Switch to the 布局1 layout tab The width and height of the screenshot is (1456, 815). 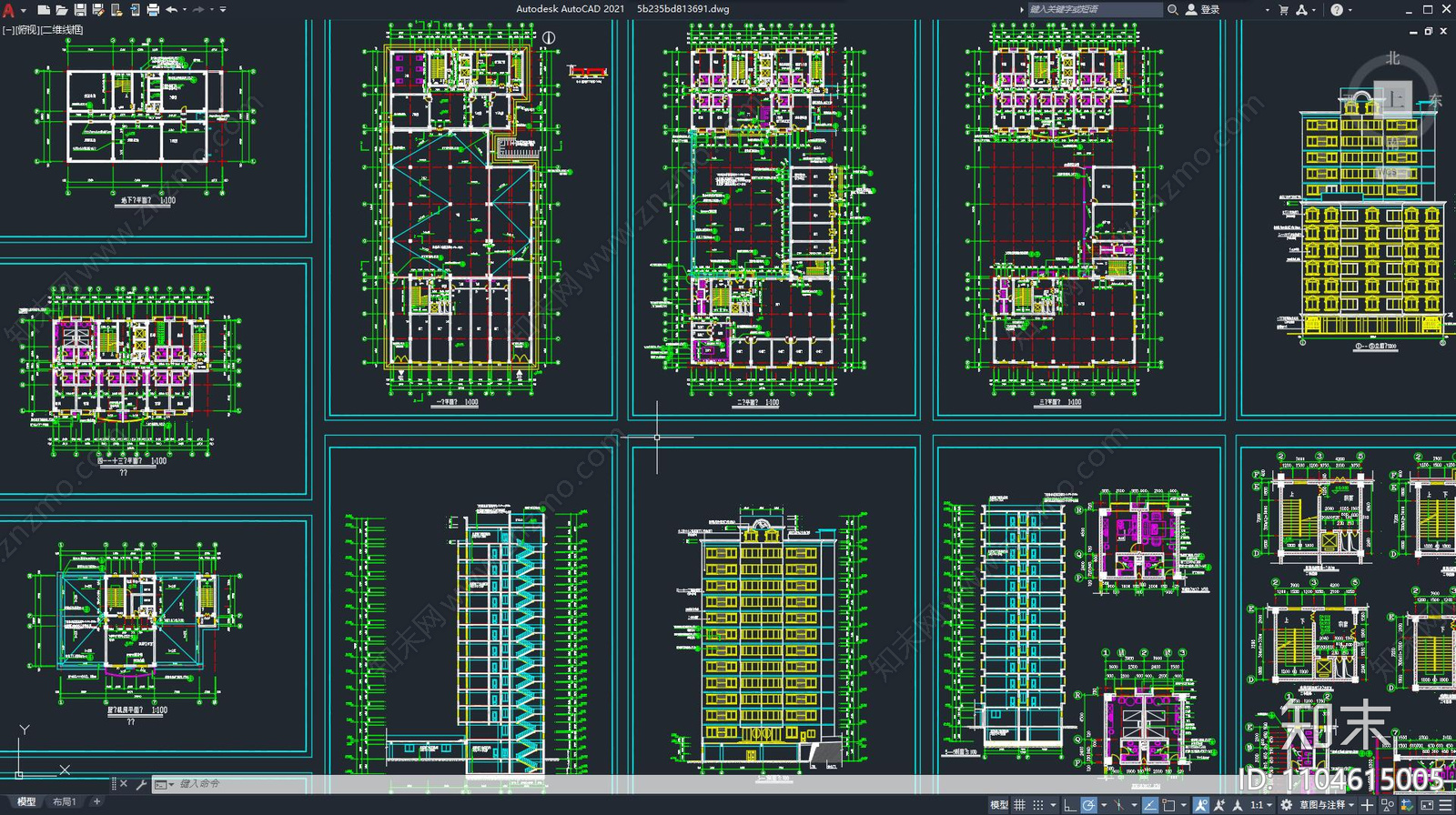tap(64, 801)
